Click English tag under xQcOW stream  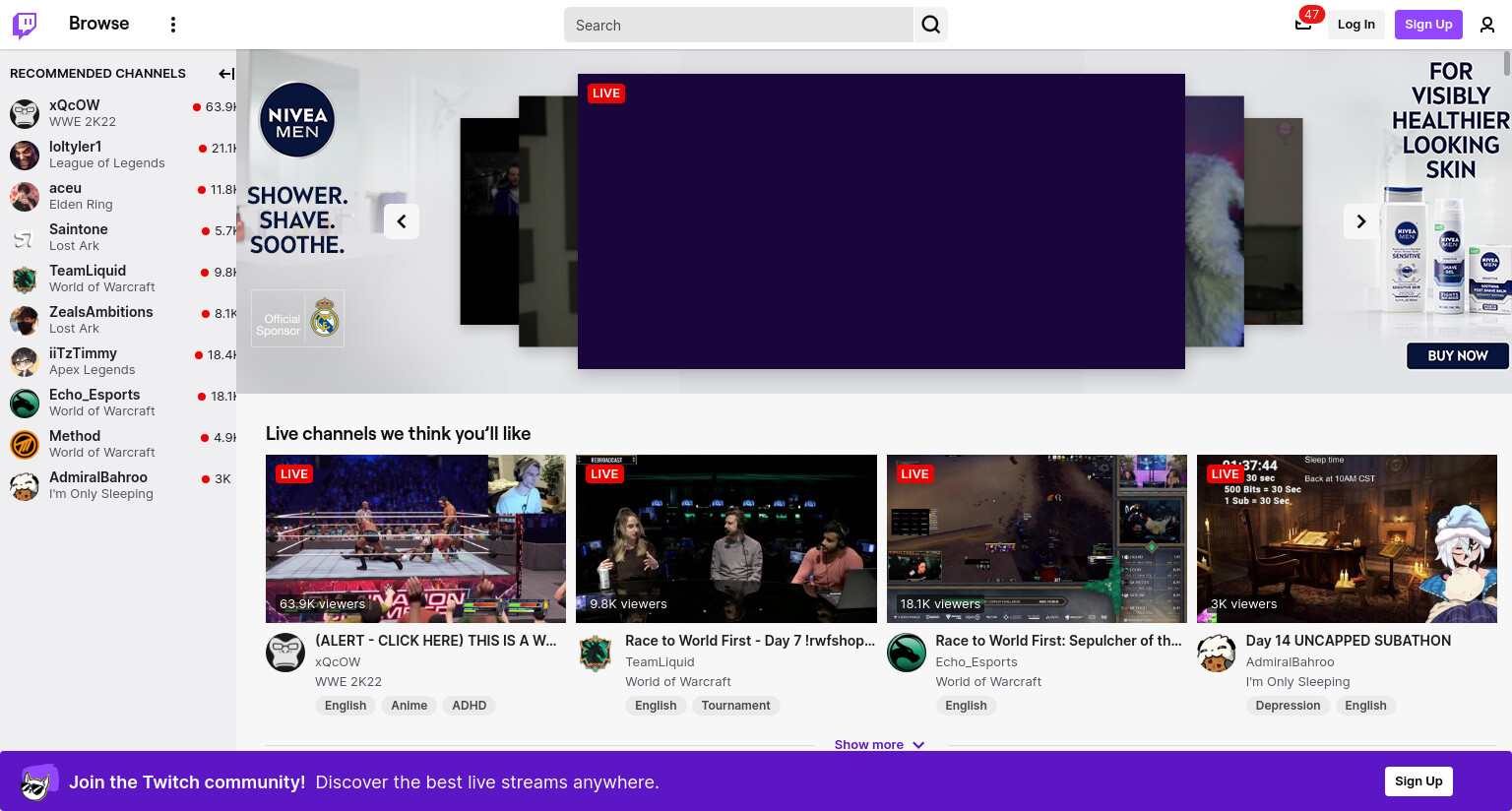point(346,706)
